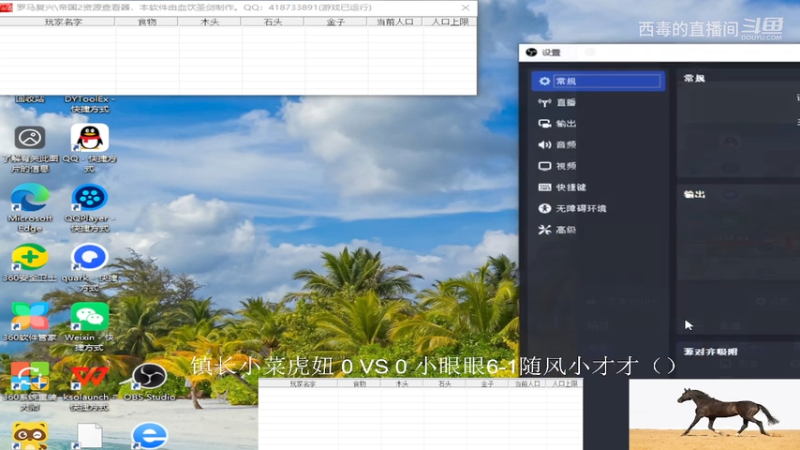
Task: Click the monitor-output icon beside 输出
Action: pyautogui.click(x=544, y=123)
